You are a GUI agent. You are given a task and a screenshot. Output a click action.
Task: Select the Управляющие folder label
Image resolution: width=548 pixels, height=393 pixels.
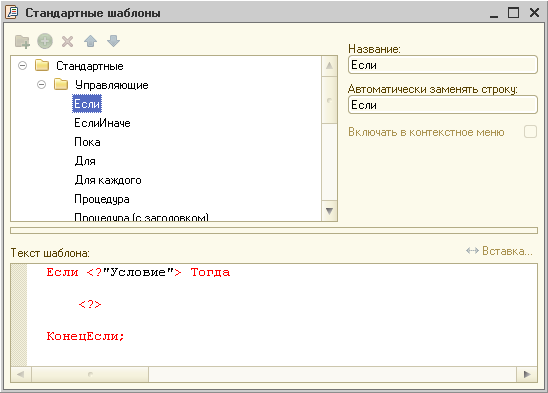111,85
